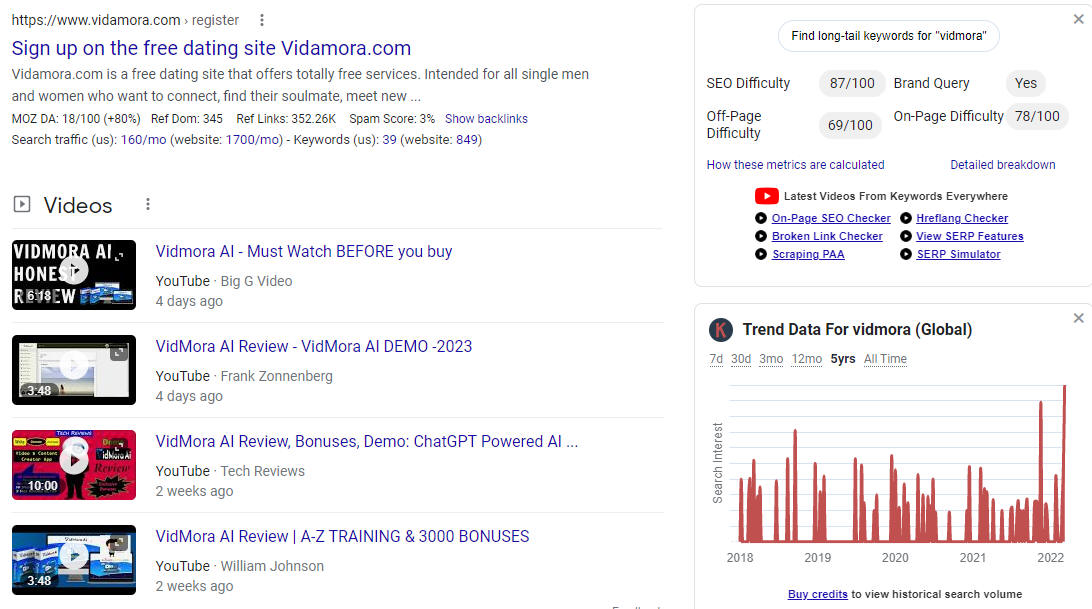Click the red YouTube icon in Keywords Everywhere panel

pos(767,196)
